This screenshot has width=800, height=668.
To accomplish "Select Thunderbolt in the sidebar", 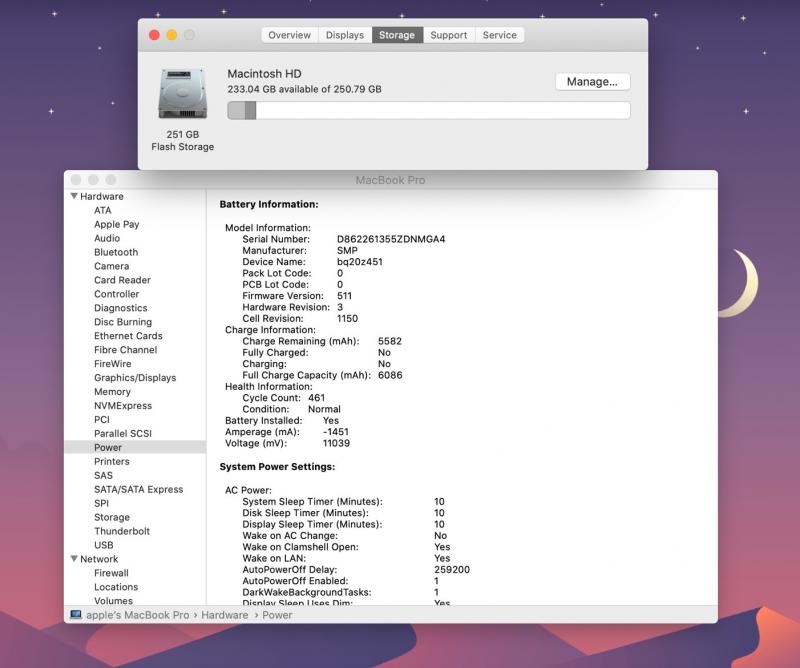I will tap(122, 531).
